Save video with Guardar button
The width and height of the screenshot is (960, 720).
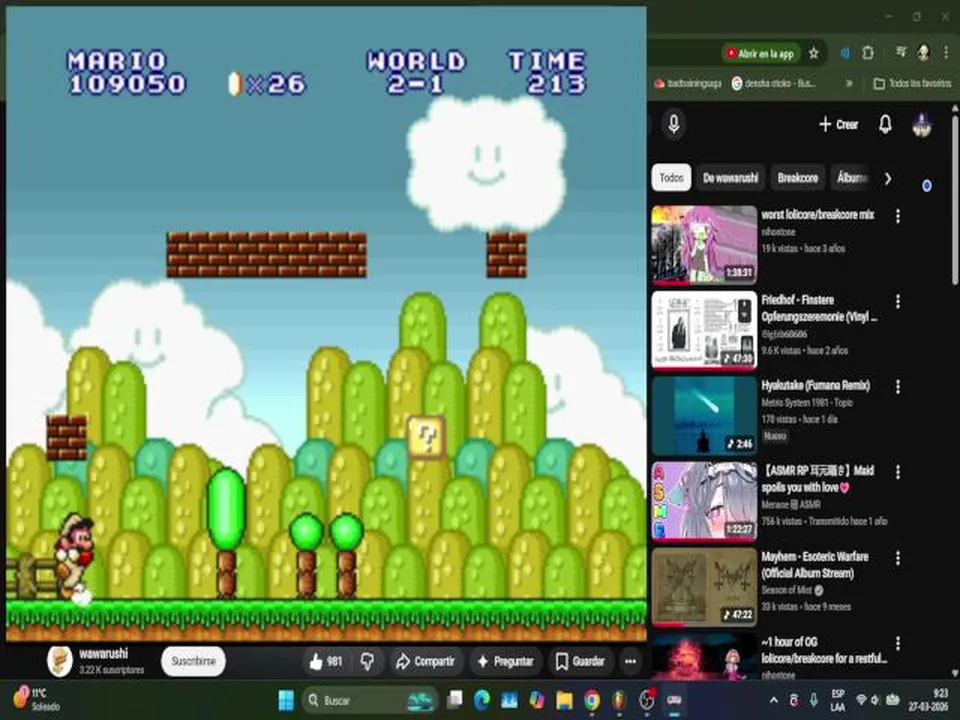(x=580, y=661)
